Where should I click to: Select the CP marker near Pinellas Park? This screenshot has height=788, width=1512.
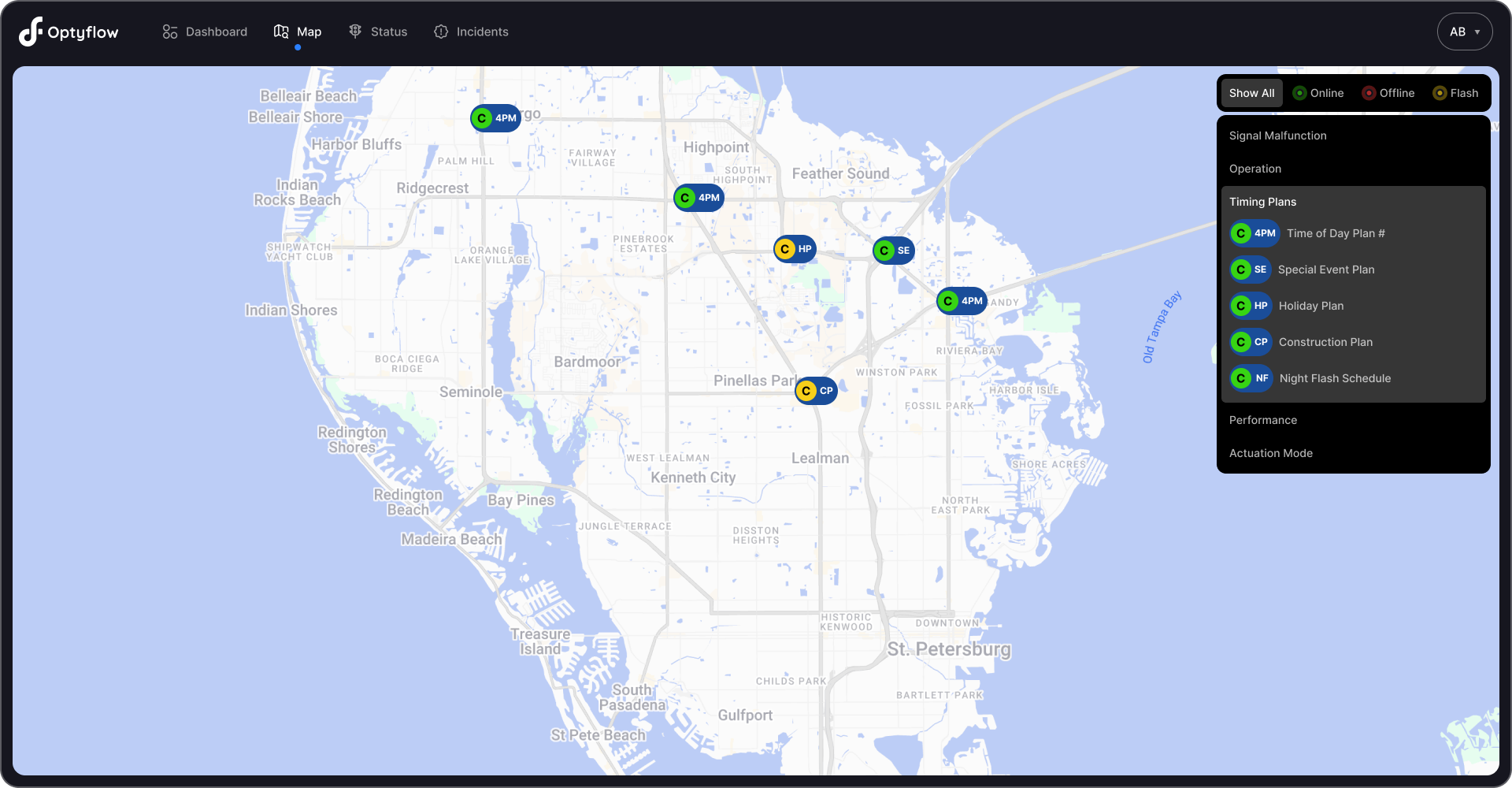pos(816,390)
